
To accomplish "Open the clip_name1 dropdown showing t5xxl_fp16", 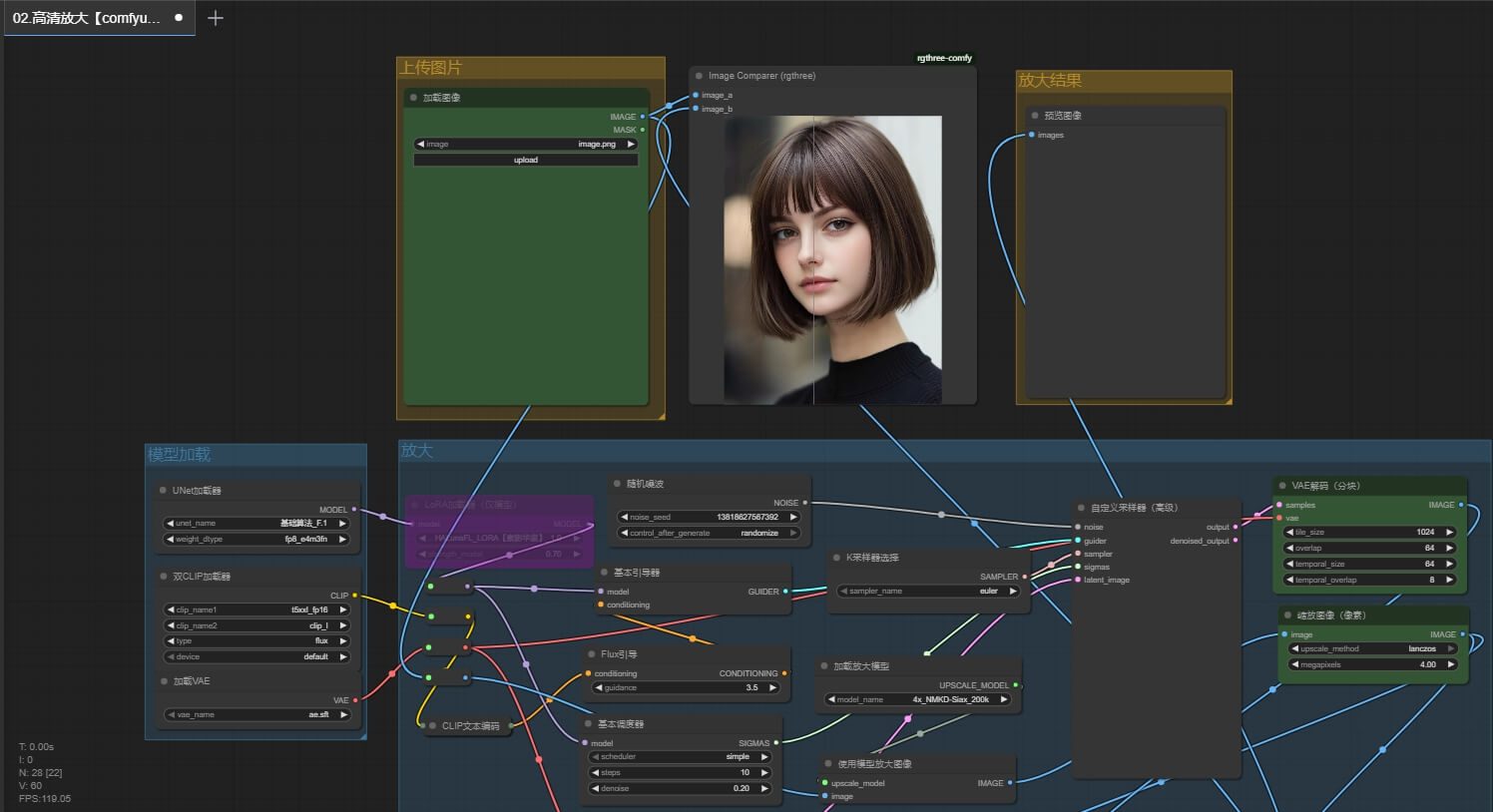I will [x=256, y=609].
